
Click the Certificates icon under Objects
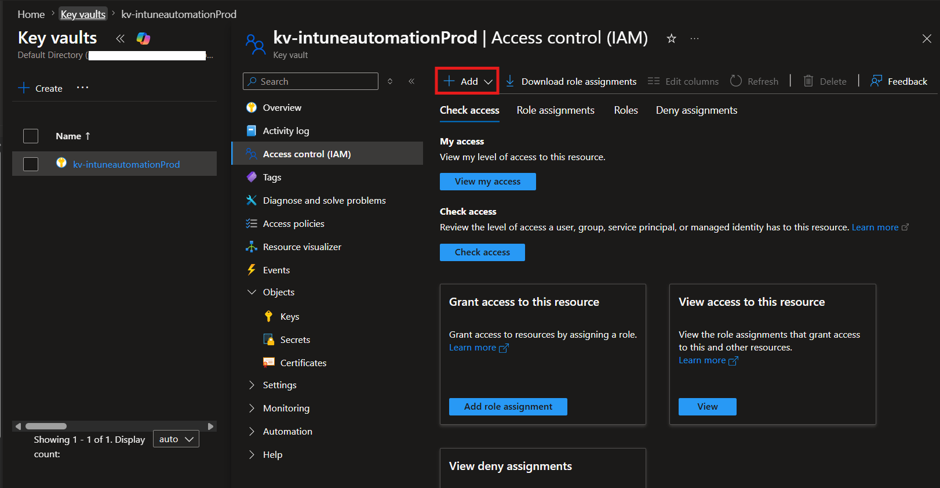269,362
